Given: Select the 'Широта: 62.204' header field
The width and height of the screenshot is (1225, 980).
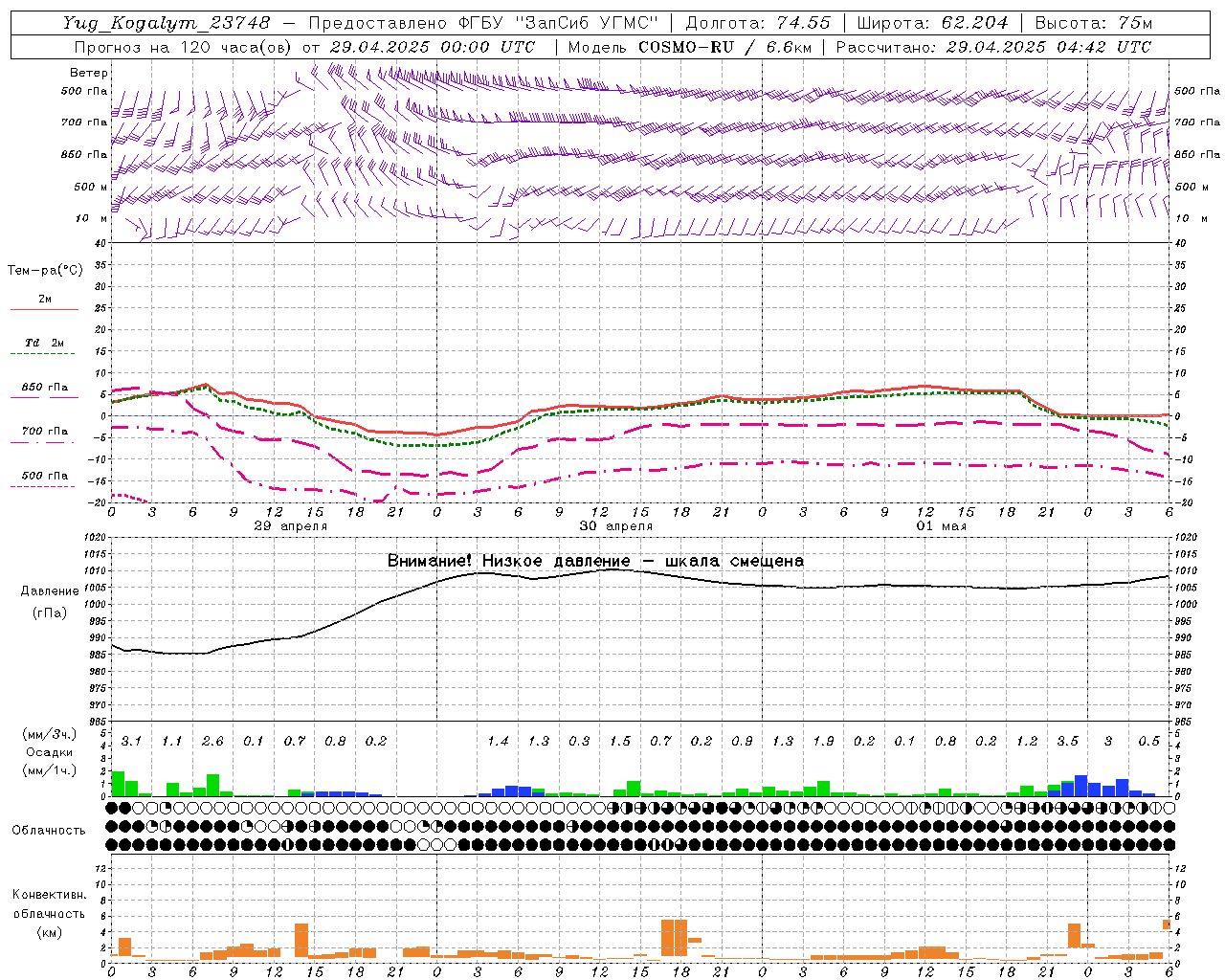Looking at the screenshot, I should coord(932,23).
